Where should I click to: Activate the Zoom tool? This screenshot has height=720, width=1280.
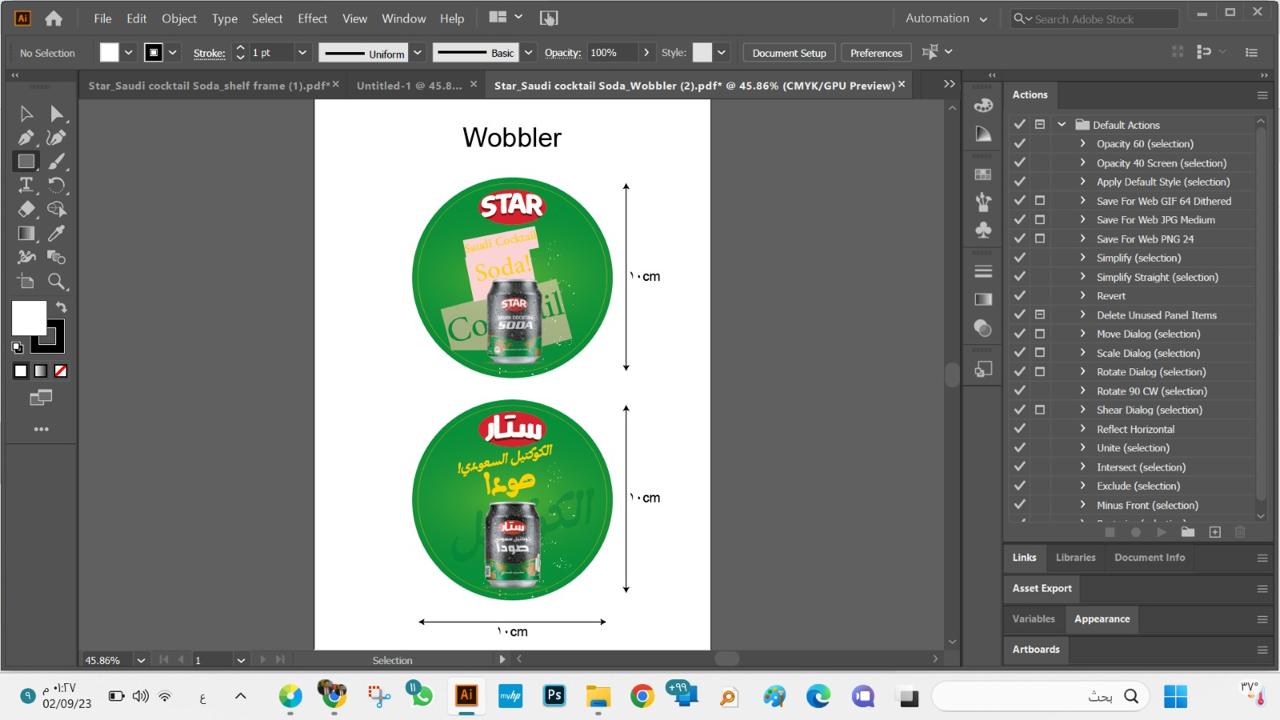[57, 282]
